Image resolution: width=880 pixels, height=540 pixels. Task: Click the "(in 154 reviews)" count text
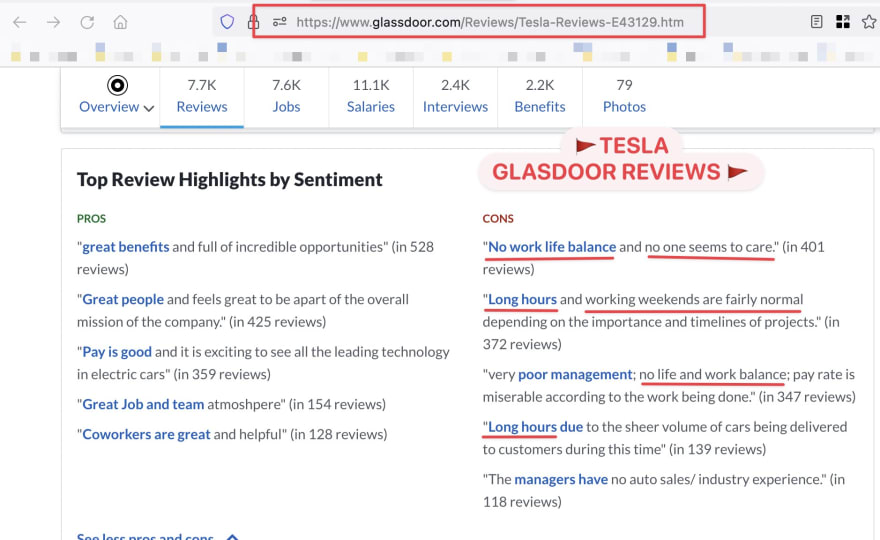coord(337,404)
